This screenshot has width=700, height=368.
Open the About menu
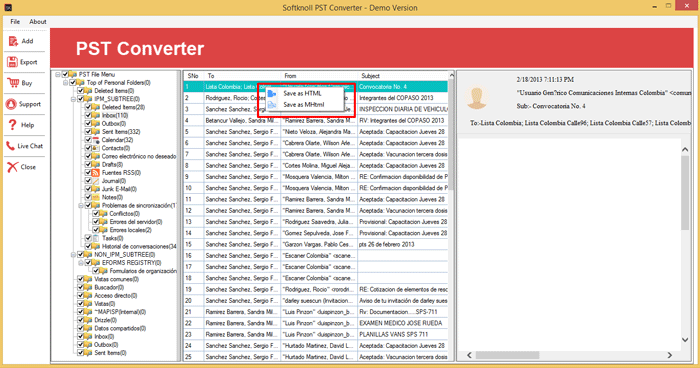[38, 21]
